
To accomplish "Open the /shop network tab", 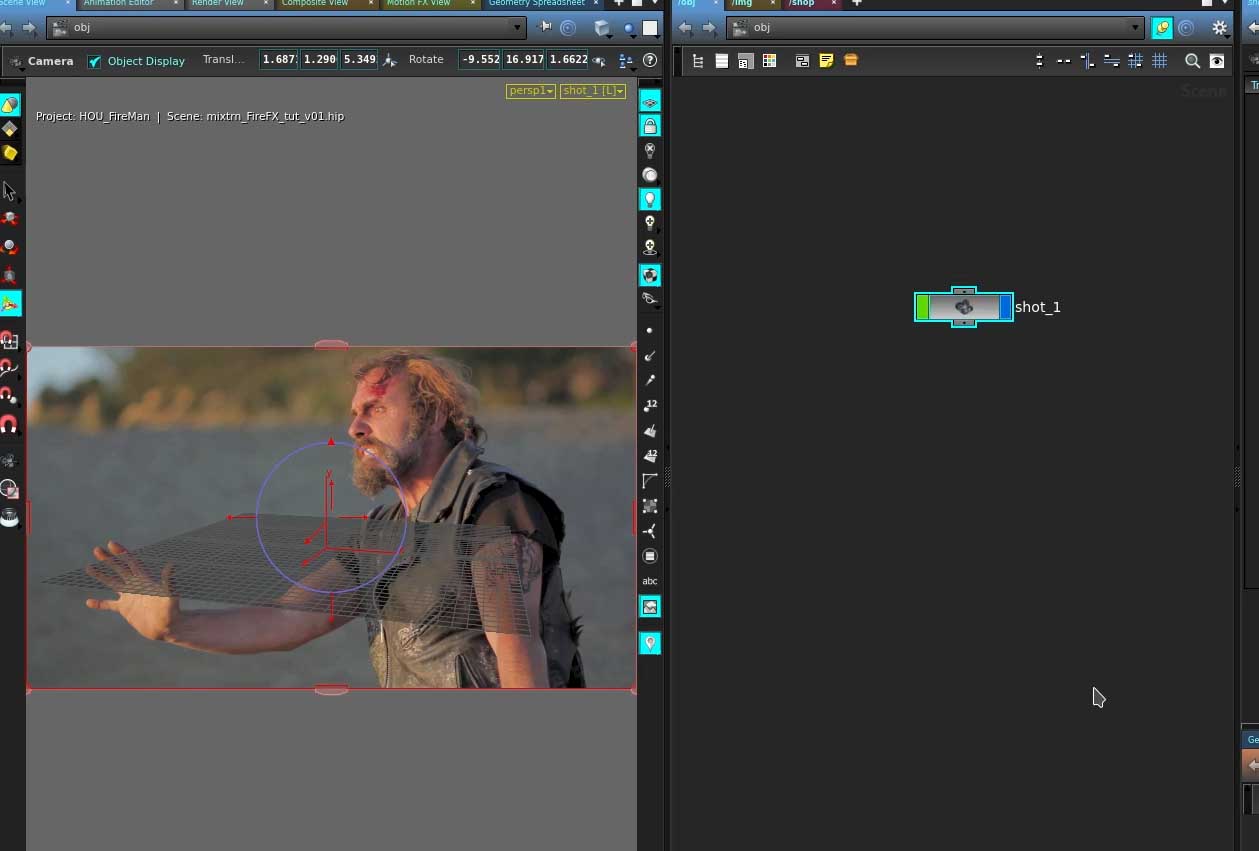I will [802, 3].
